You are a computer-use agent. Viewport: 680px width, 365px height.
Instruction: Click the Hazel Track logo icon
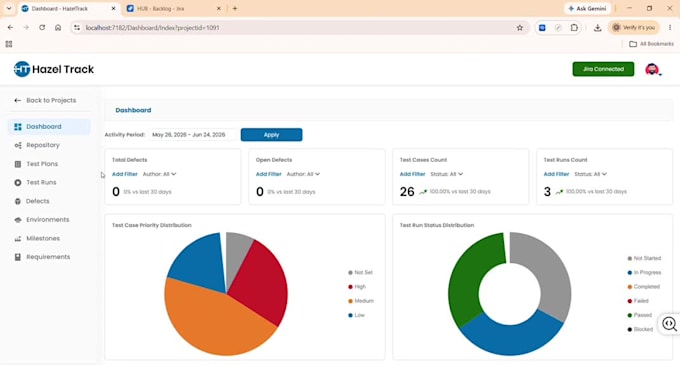pos(22,69)
